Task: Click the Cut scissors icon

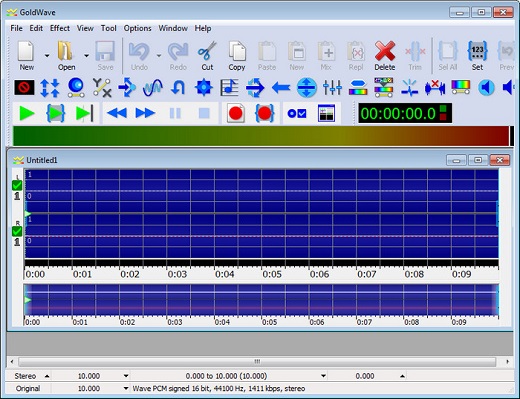Action: 207,55
